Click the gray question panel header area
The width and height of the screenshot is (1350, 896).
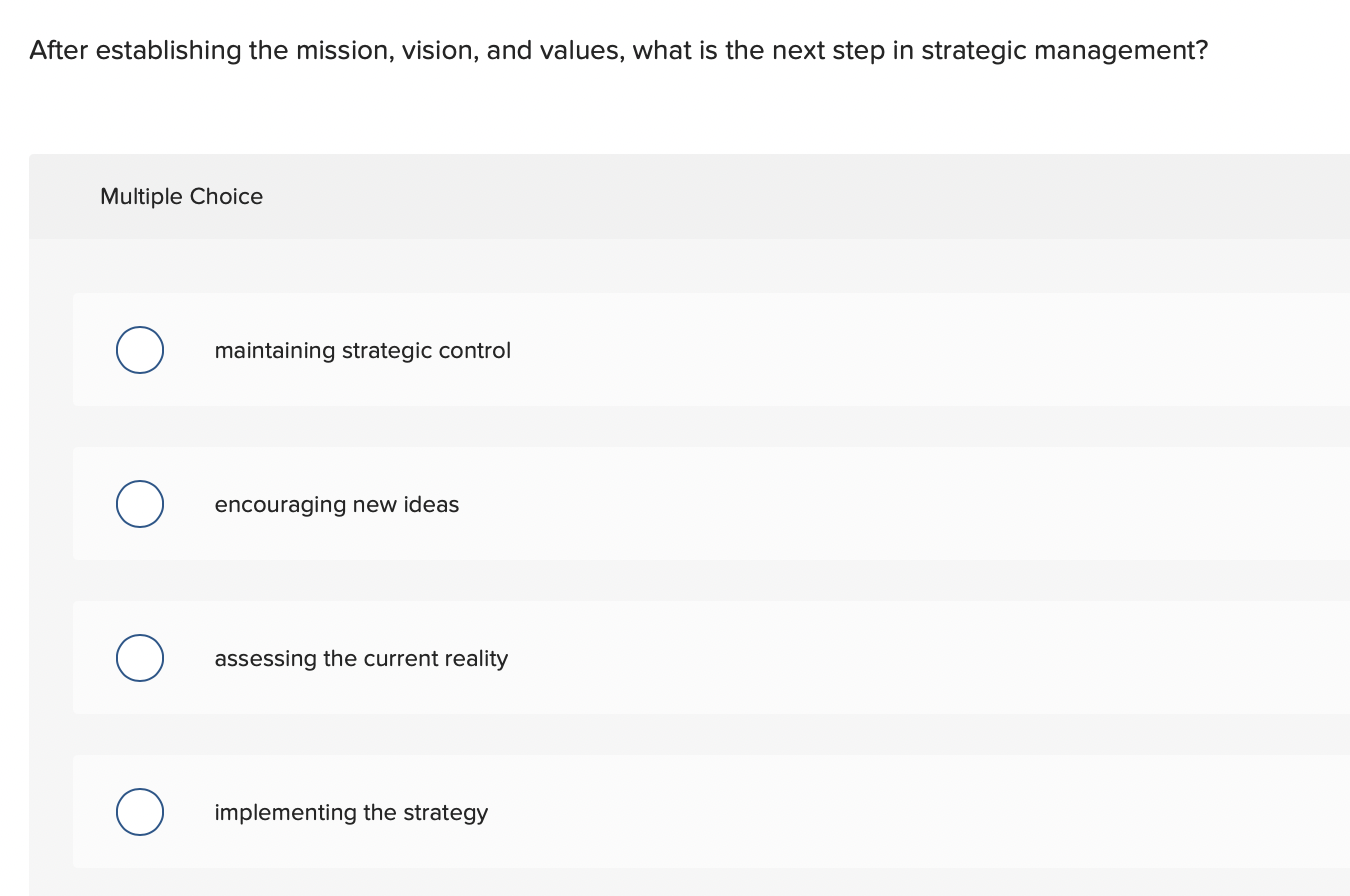click(x=689, y=196)
